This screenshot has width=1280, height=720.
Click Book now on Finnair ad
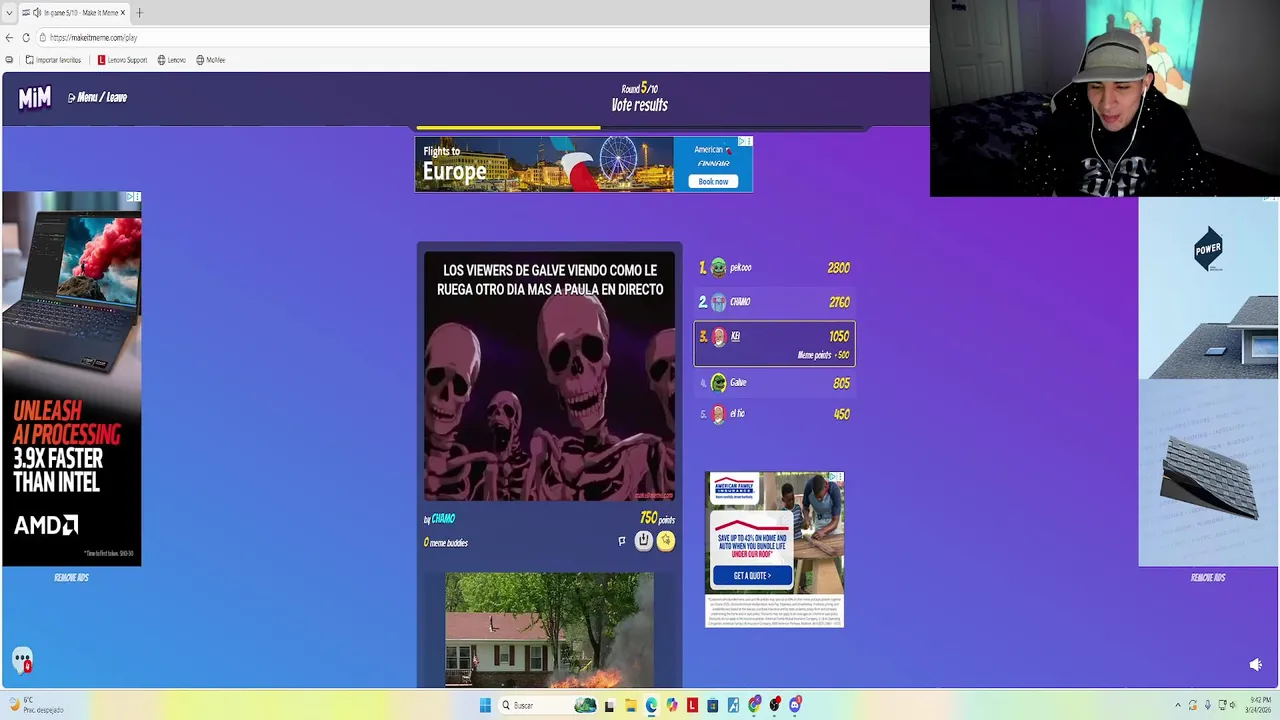point(713,181)
